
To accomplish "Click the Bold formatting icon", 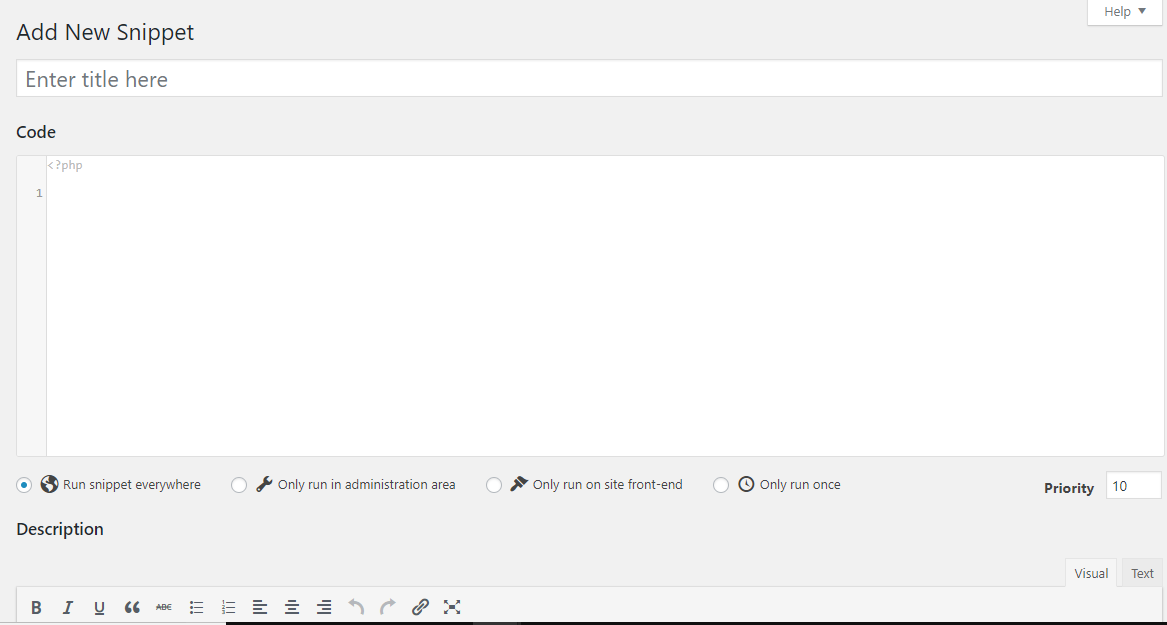I will [x=36, y=607].
